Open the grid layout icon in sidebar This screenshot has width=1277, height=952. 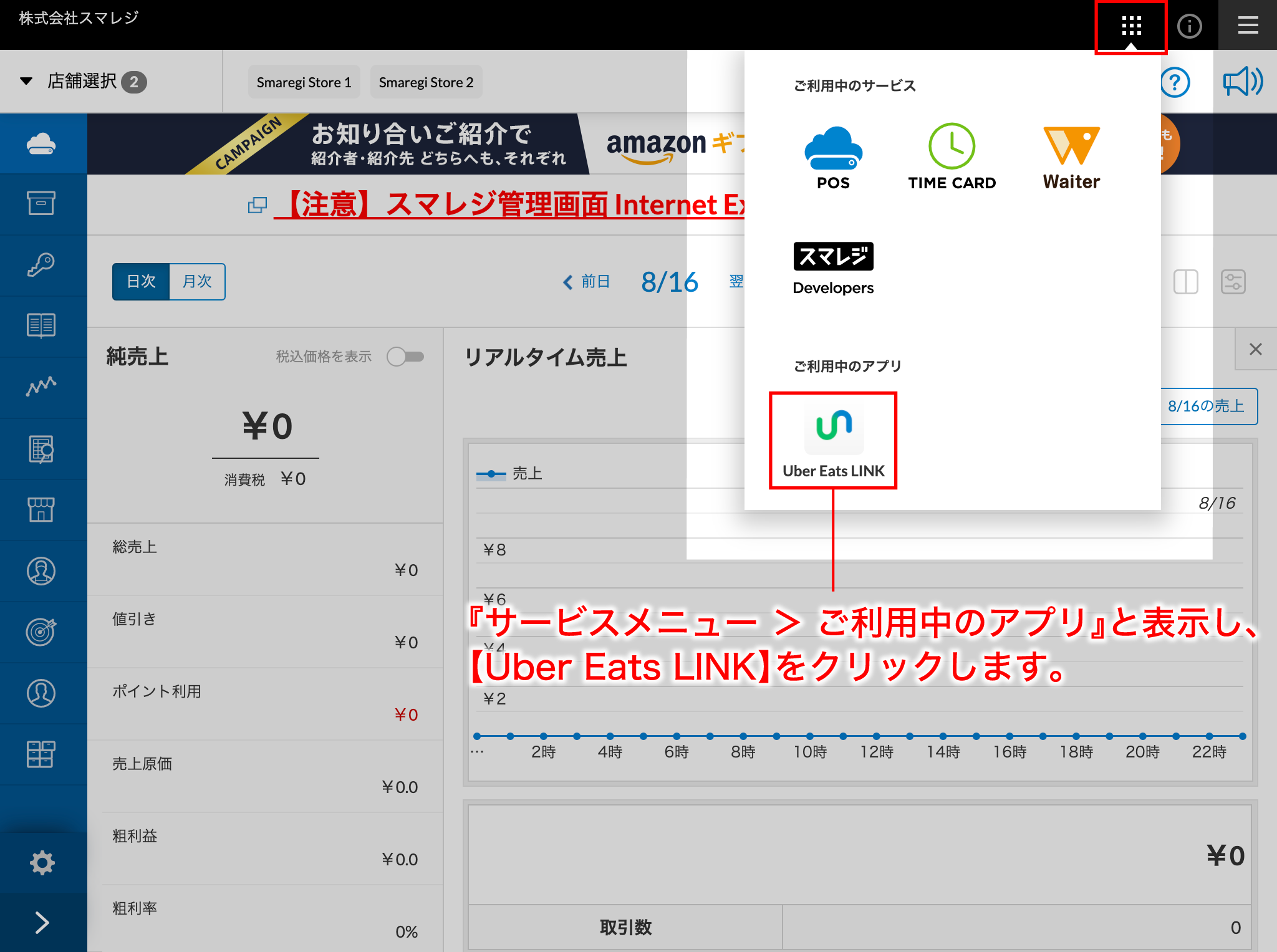coord(41,754)
